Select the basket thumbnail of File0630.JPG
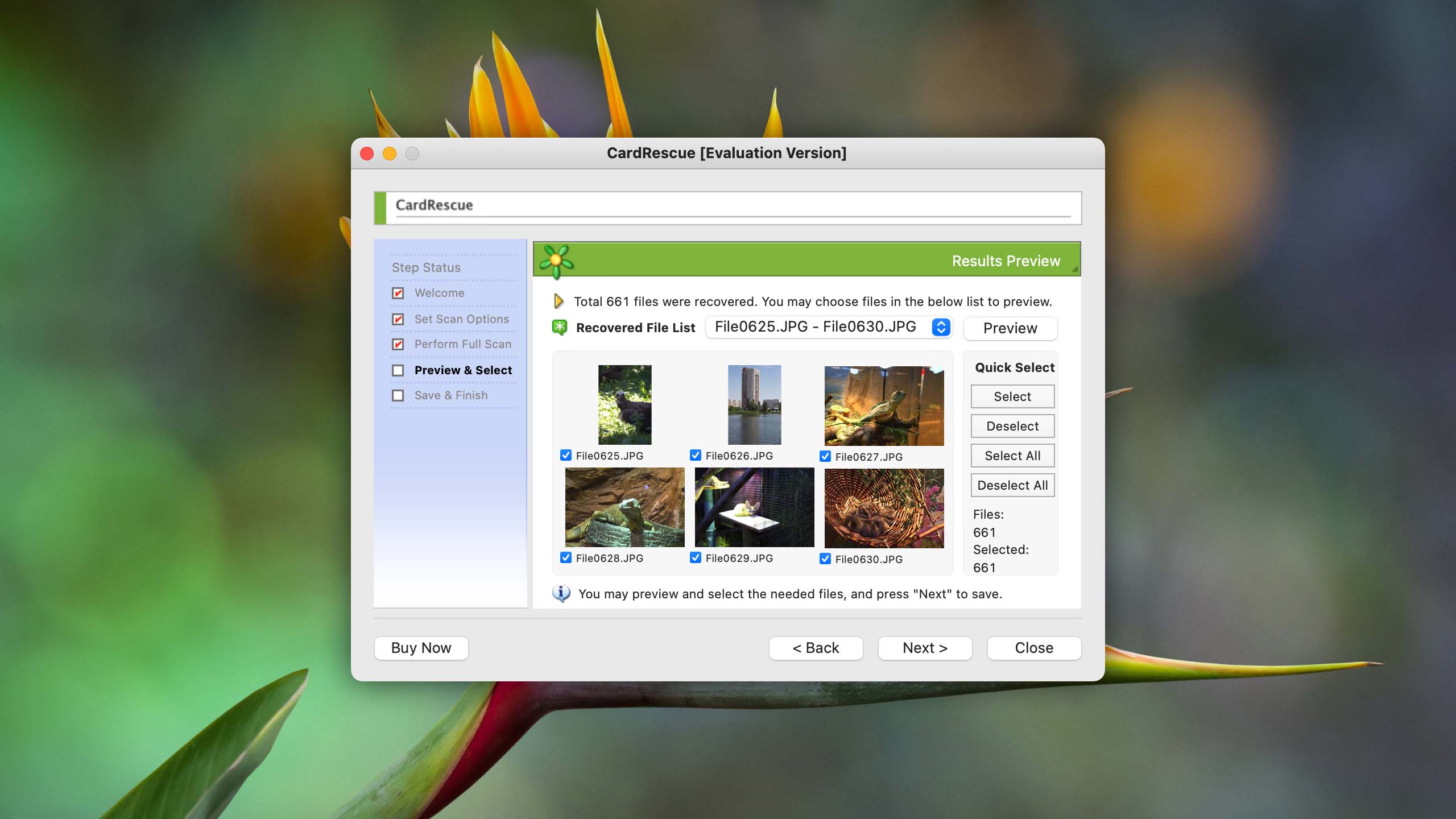This screenshot has height=819, width=1456. (x=884, y=508)
